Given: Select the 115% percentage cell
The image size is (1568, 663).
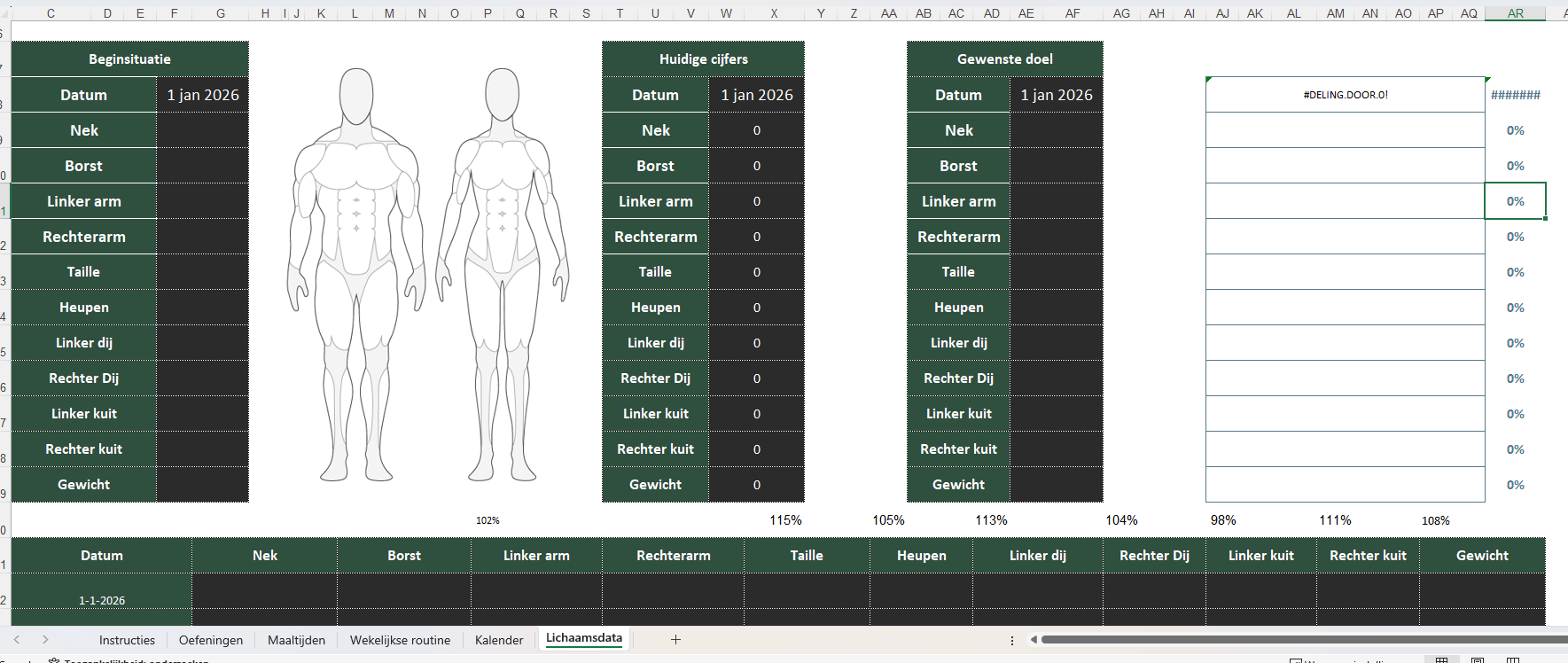Looking at the screenshot, I should [x=785, y=520].
